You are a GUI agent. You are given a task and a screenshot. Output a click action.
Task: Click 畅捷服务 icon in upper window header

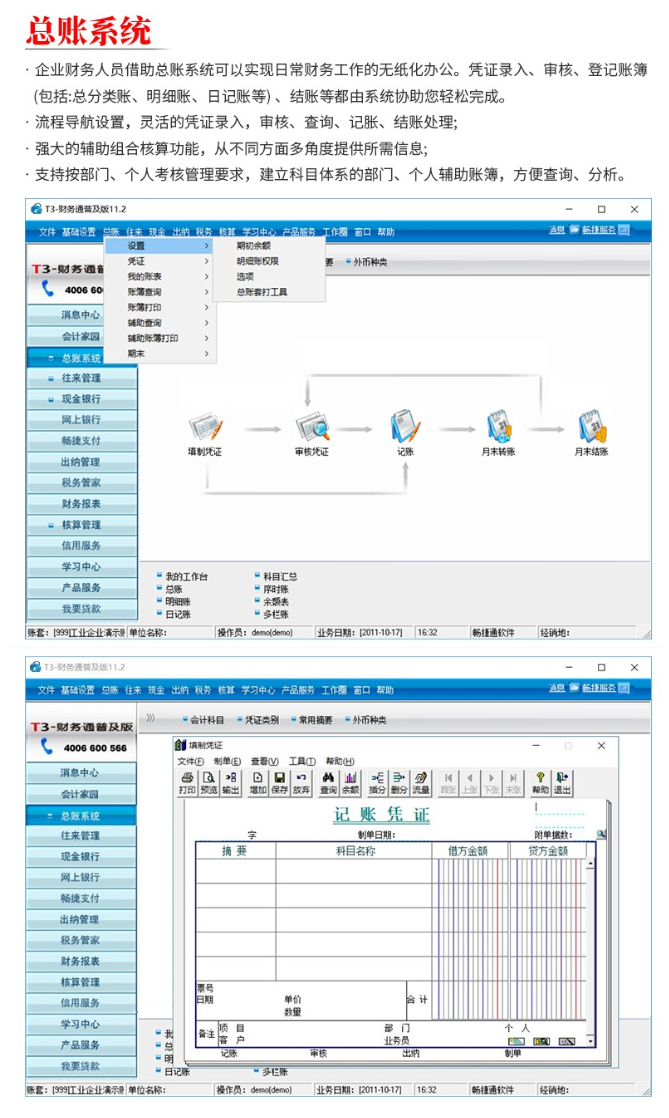624,230
